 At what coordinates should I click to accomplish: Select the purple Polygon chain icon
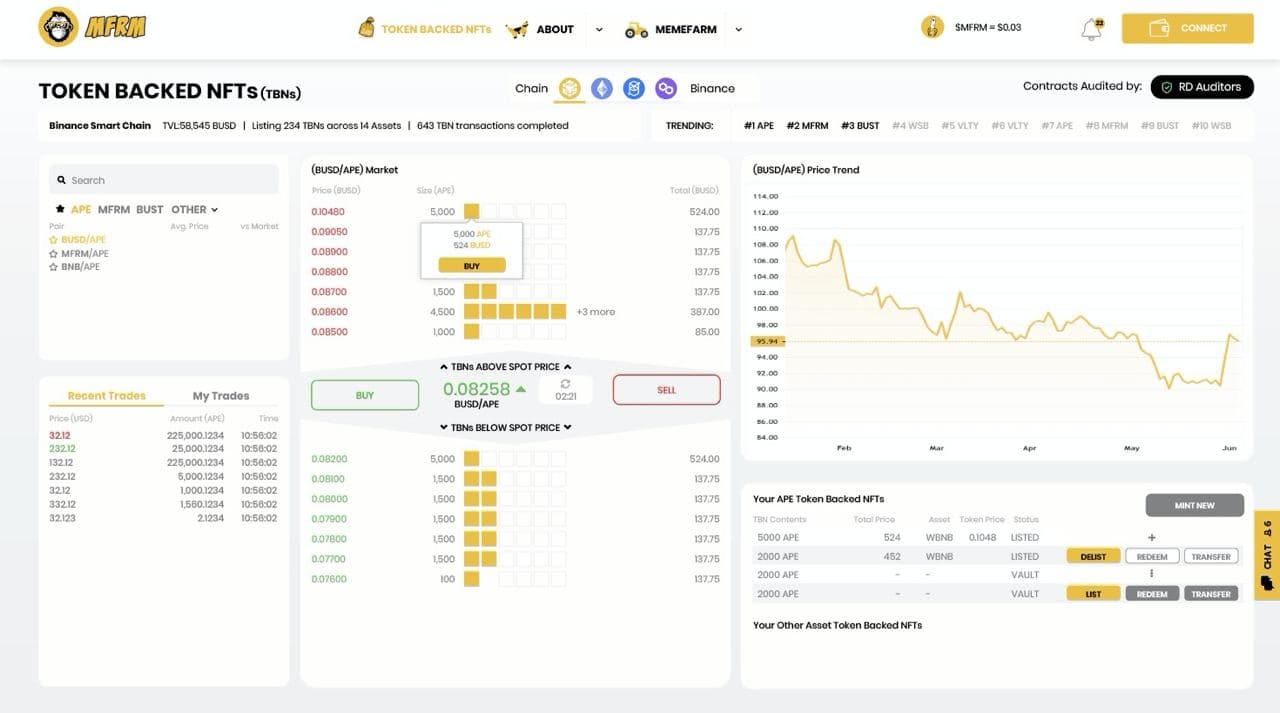click(x=666, y=89)
